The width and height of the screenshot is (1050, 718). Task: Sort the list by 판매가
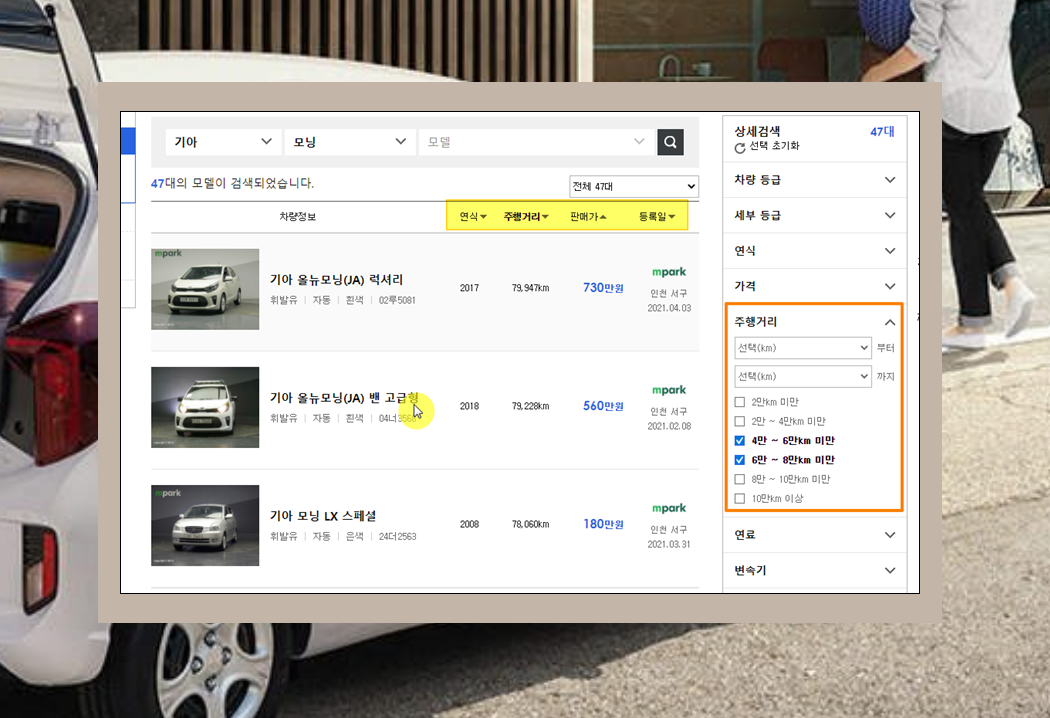(588, 216)
